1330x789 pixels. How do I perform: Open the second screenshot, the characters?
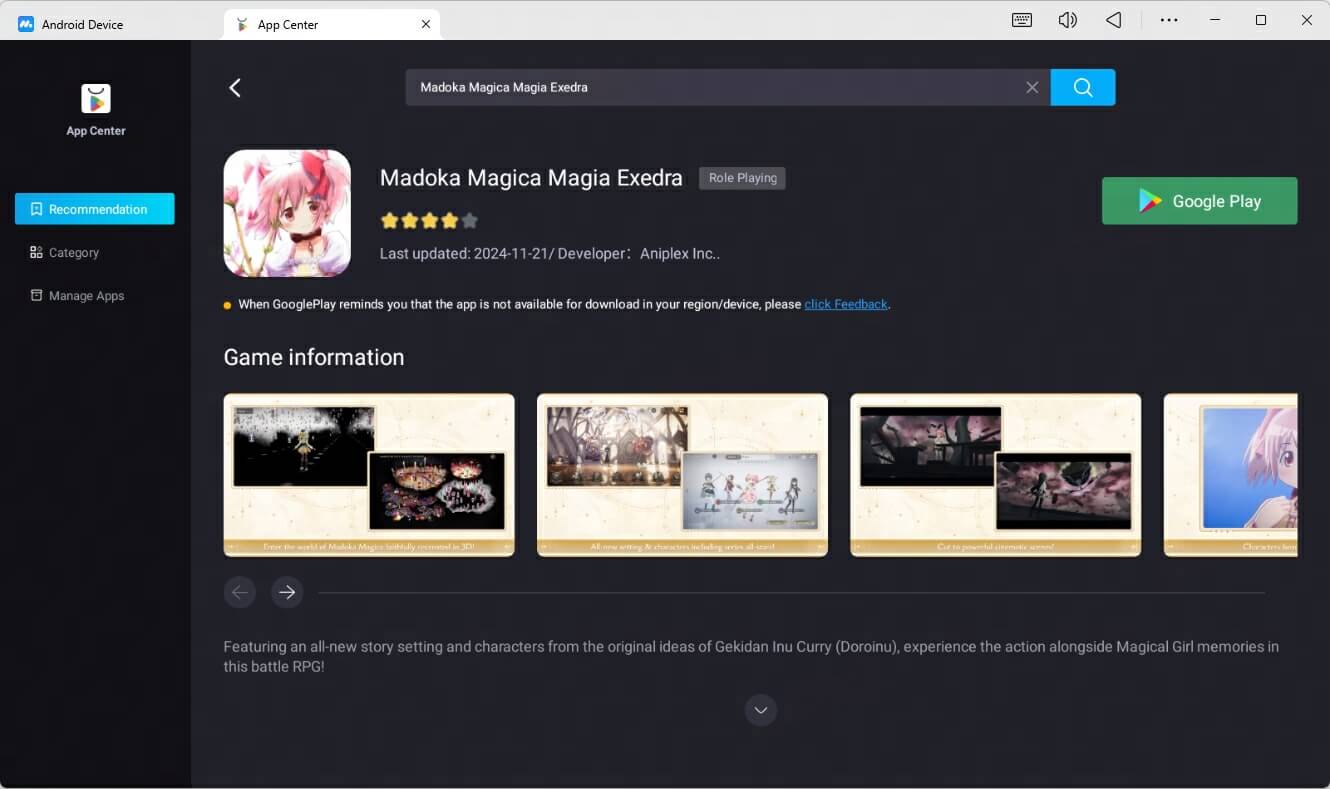click(x=682, y=475)
